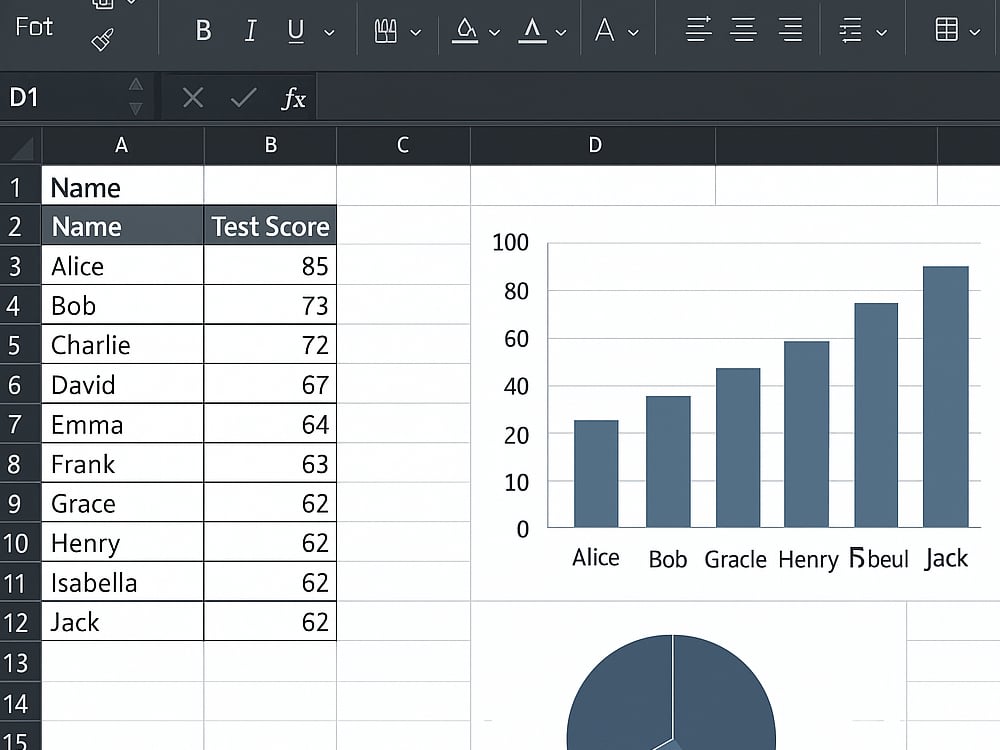Open fill color dropdown arrow
Screen dimensions: 1000x750
click(494, 33)
